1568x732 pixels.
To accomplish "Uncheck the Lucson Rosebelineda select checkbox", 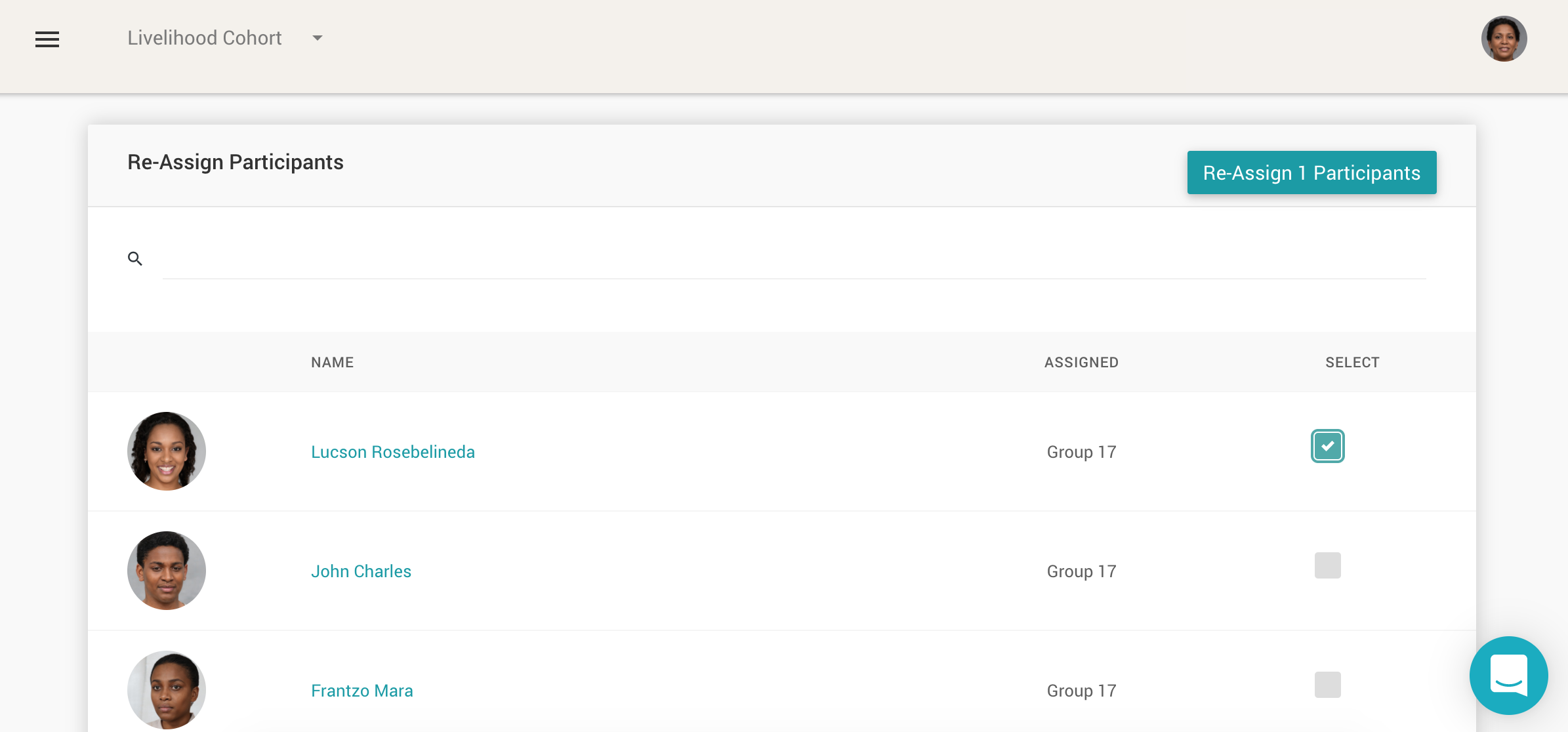I will point(1327,446).
